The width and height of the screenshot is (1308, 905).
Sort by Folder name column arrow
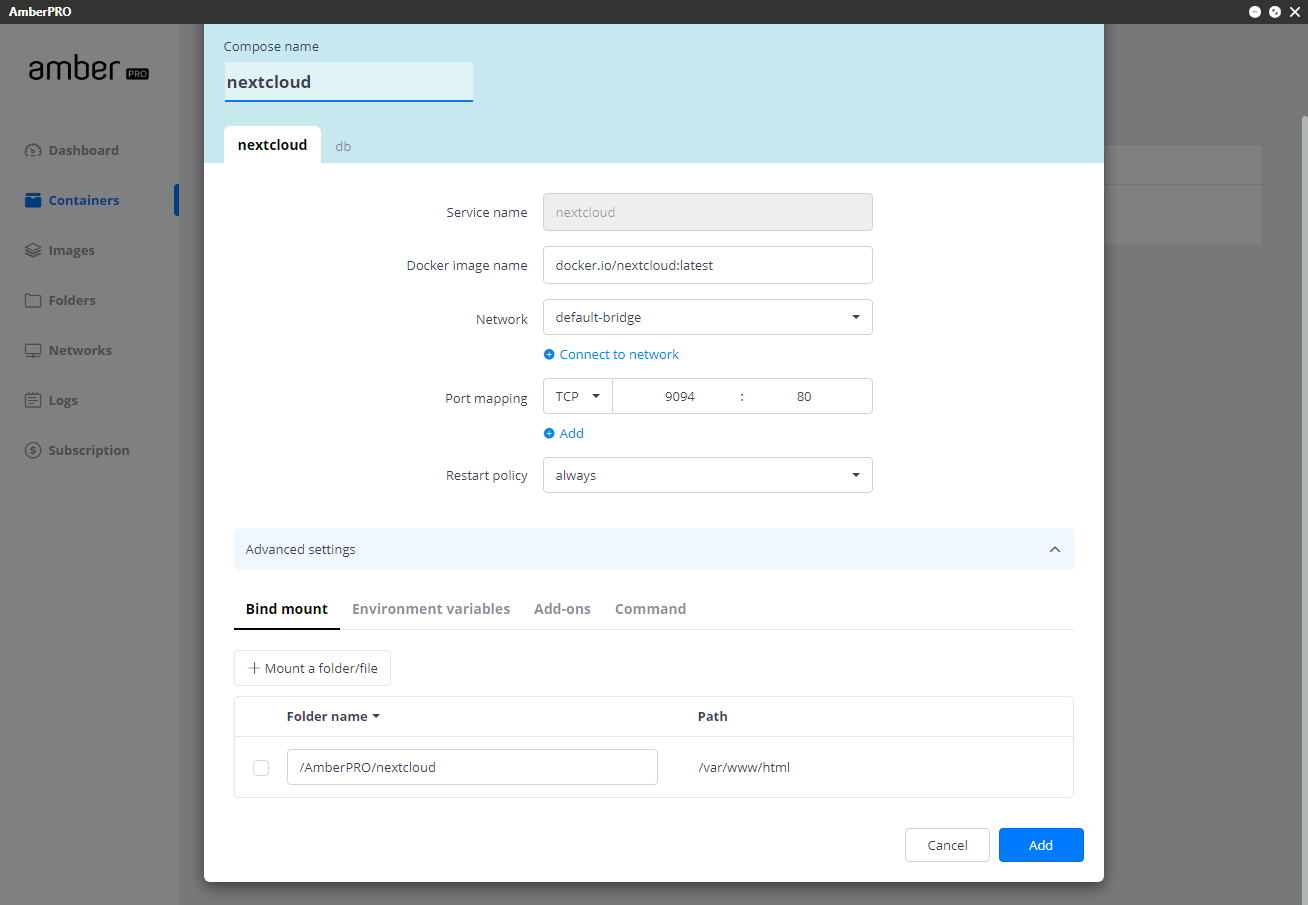click(376, 717)
